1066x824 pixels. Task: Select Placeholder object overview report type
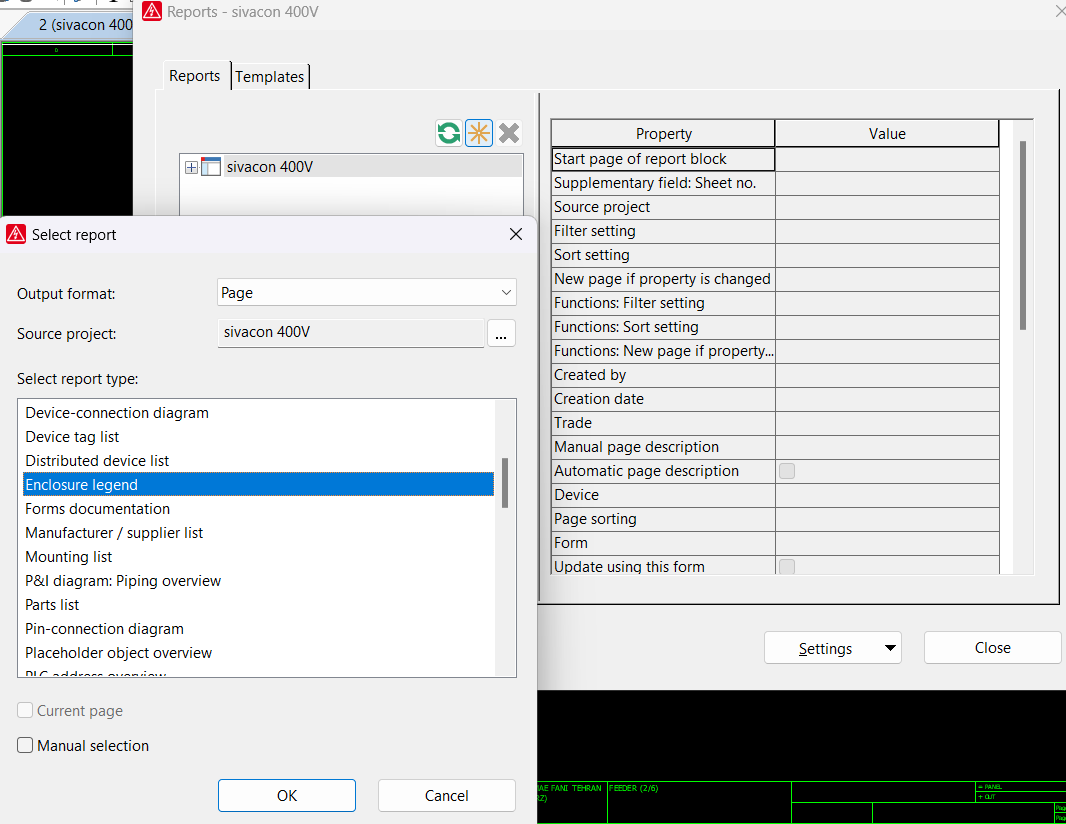[258, 653]
